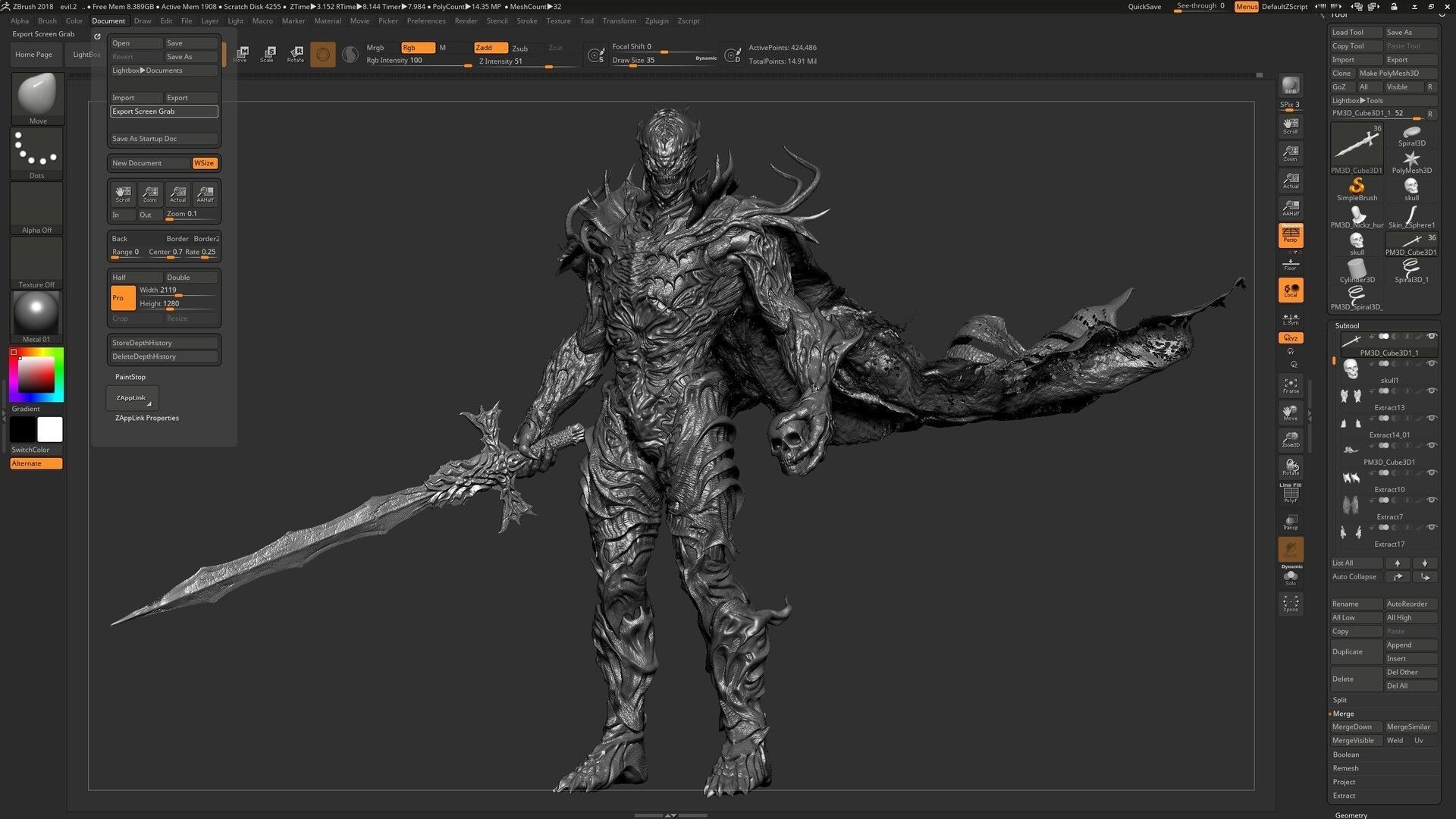Select the Xpose icon
This screenshot has width=1456, height=819.
click(x=1290, y=604)
